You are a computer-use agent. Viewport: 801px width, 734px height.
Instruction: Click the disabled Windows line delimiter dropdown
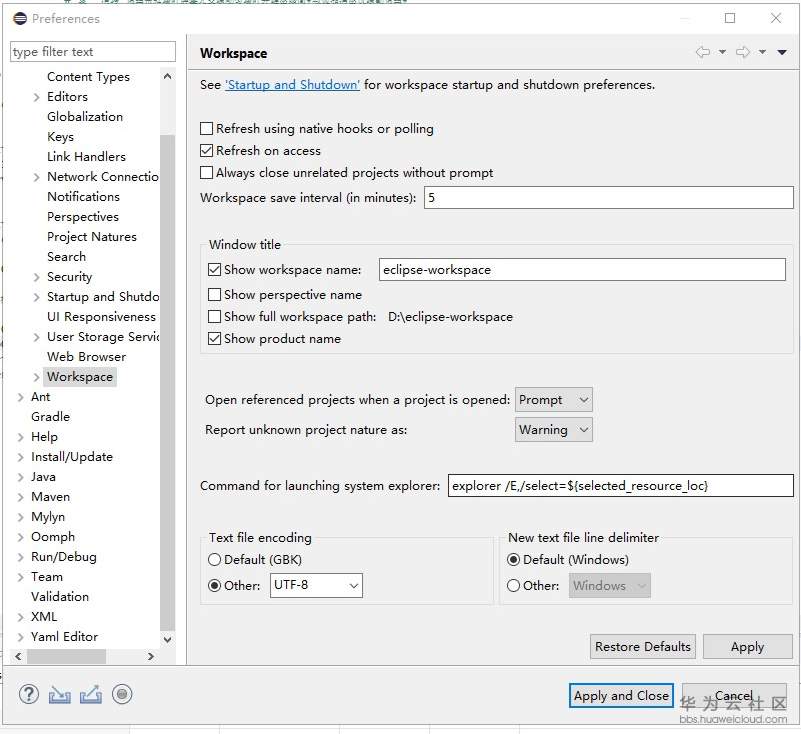(x=610, y=585)
